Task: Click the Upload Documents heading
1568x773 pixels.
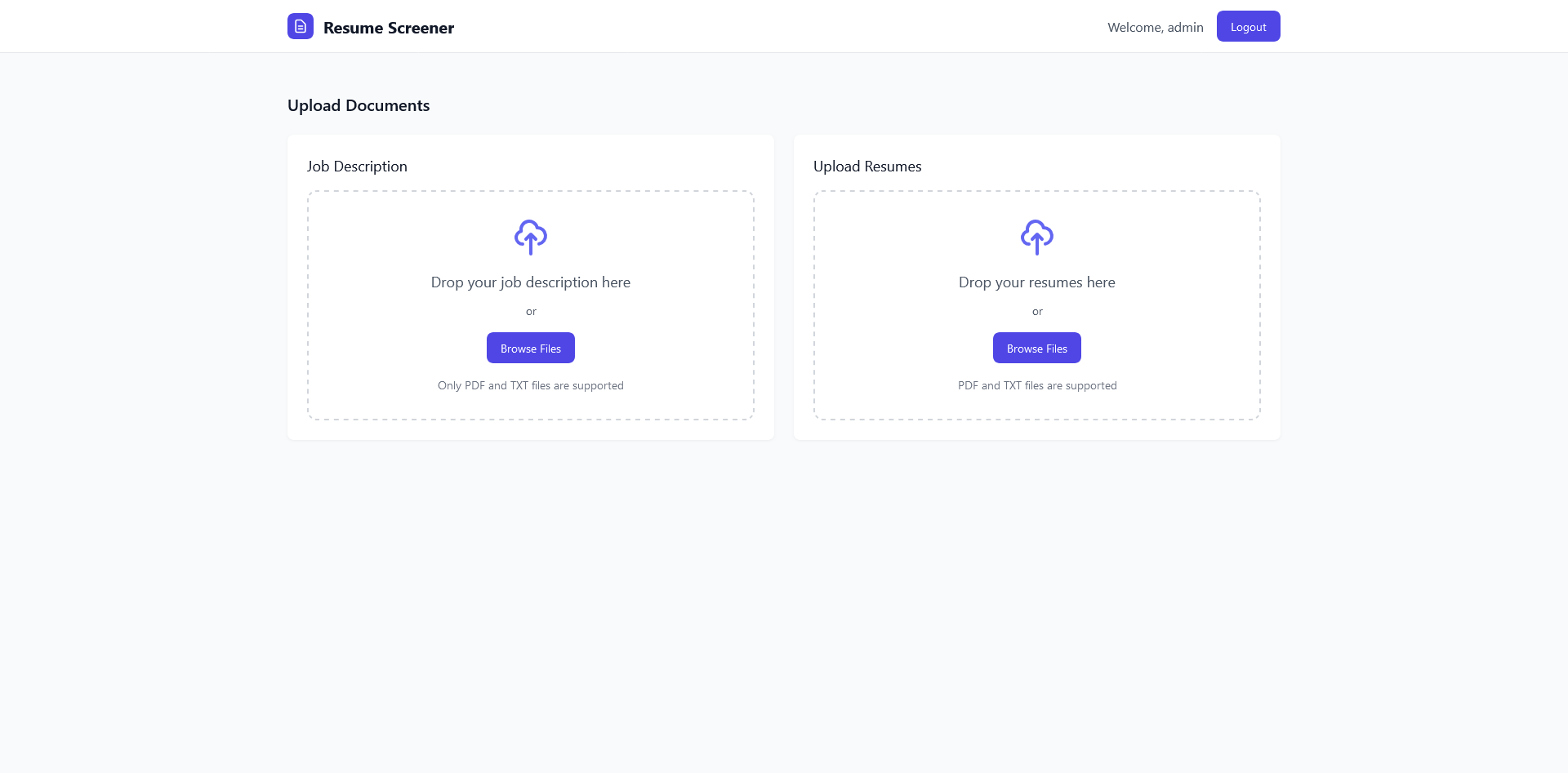Action: coord(358,105)
